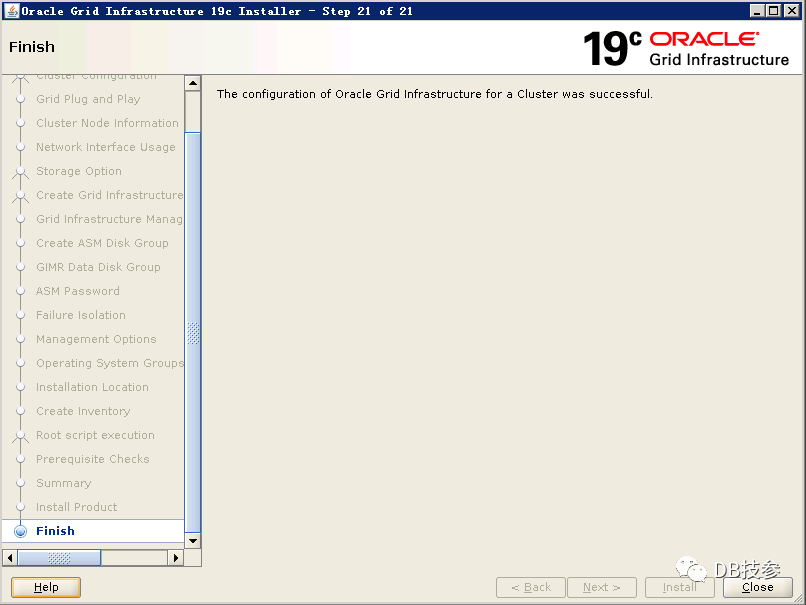806x605 pixels.
Task: Click Create Grid Infrastructure branch node icon
Action: tap(21, 196)
